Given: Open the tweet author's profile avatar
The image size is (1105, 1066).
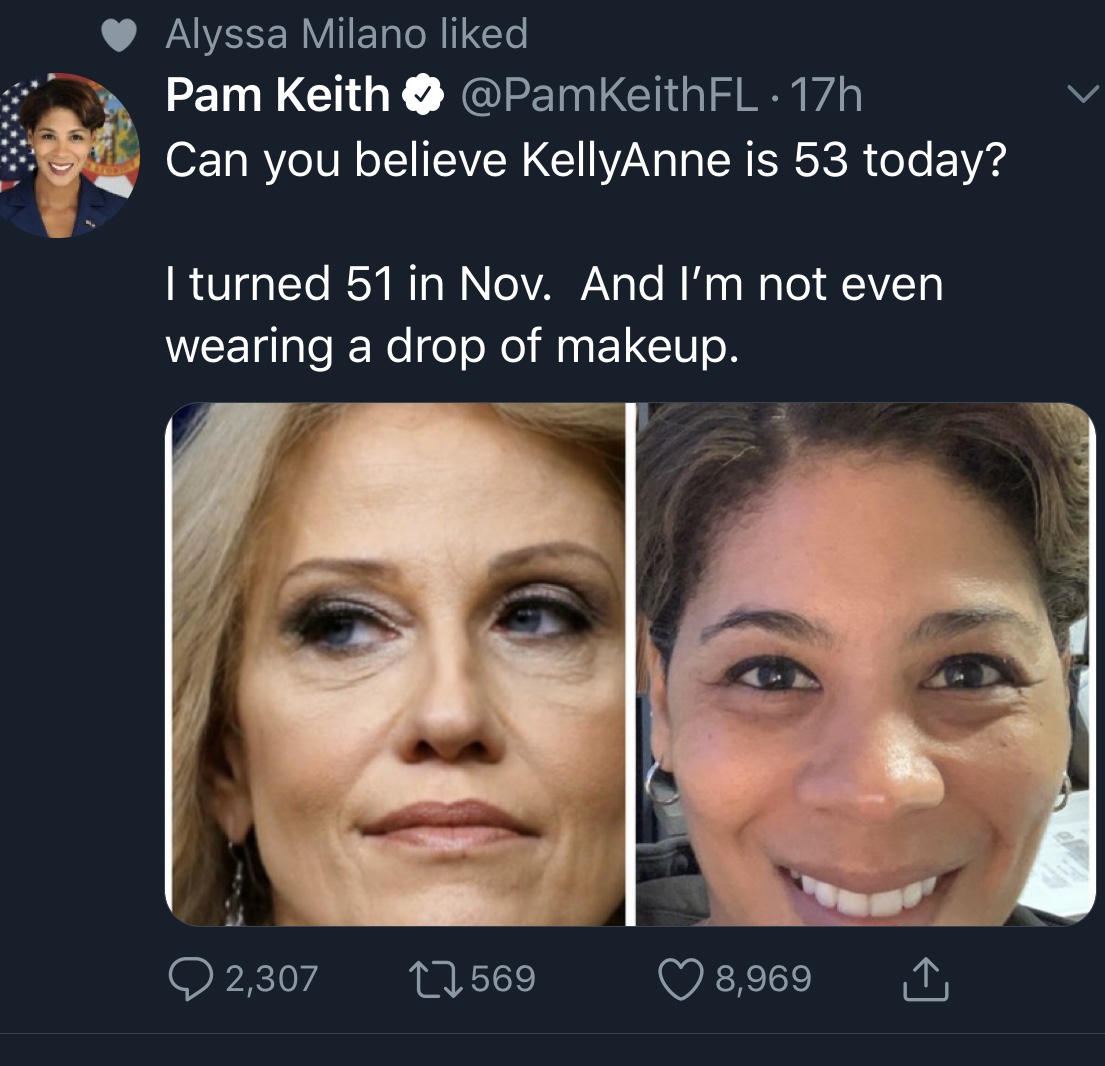Looking at the screenshot, I should pyautogui.click(x=66, y=158).
